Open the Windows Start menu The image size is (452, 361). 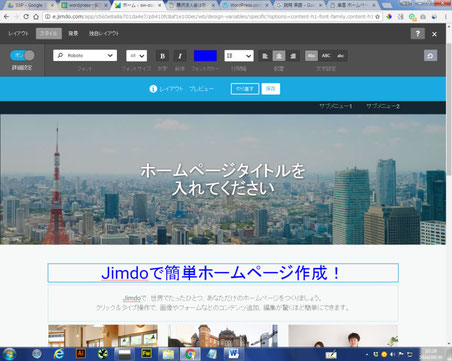9,354
